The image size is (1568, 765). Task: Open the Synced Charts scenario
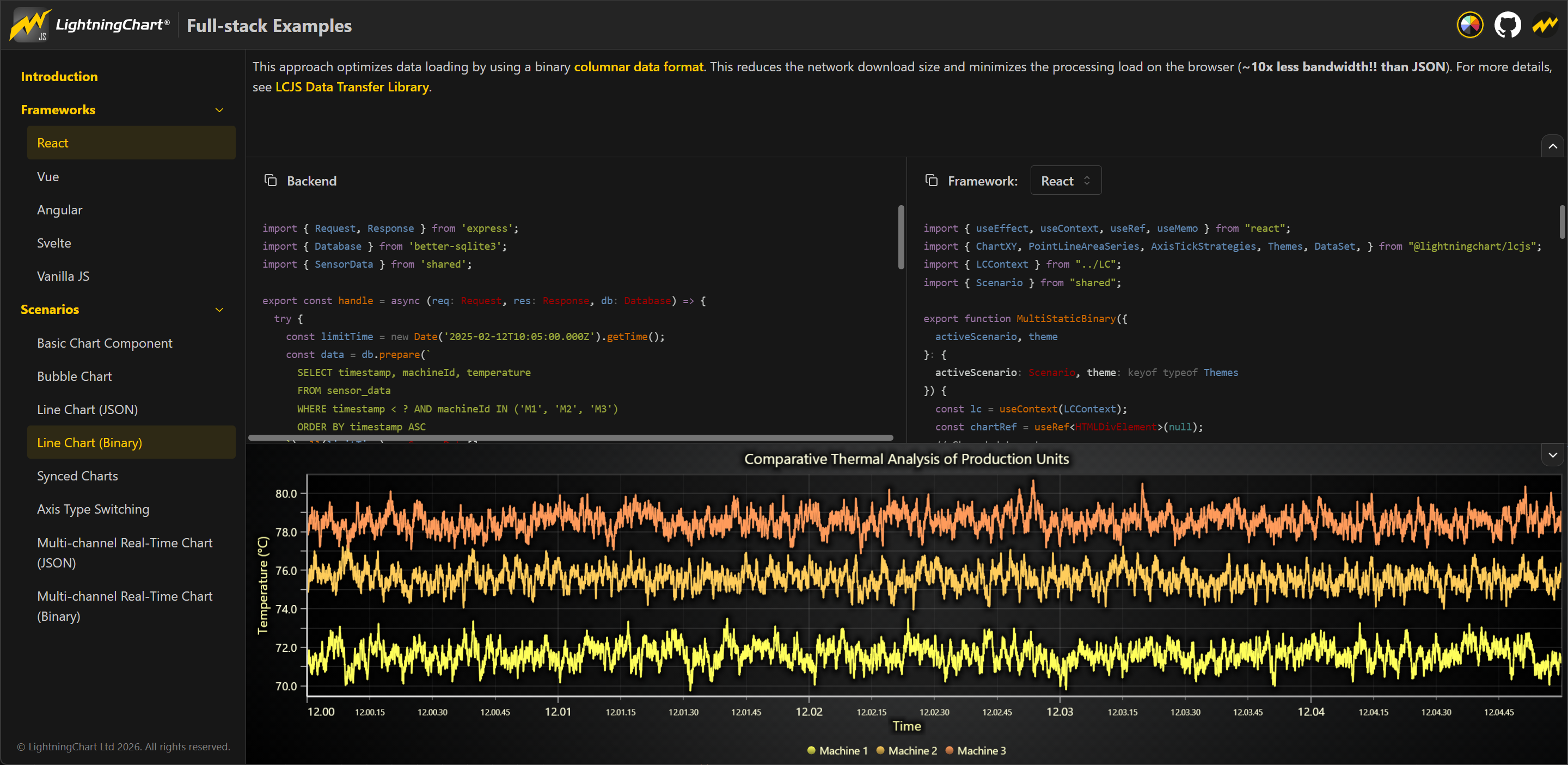click(x=131, y=476)
